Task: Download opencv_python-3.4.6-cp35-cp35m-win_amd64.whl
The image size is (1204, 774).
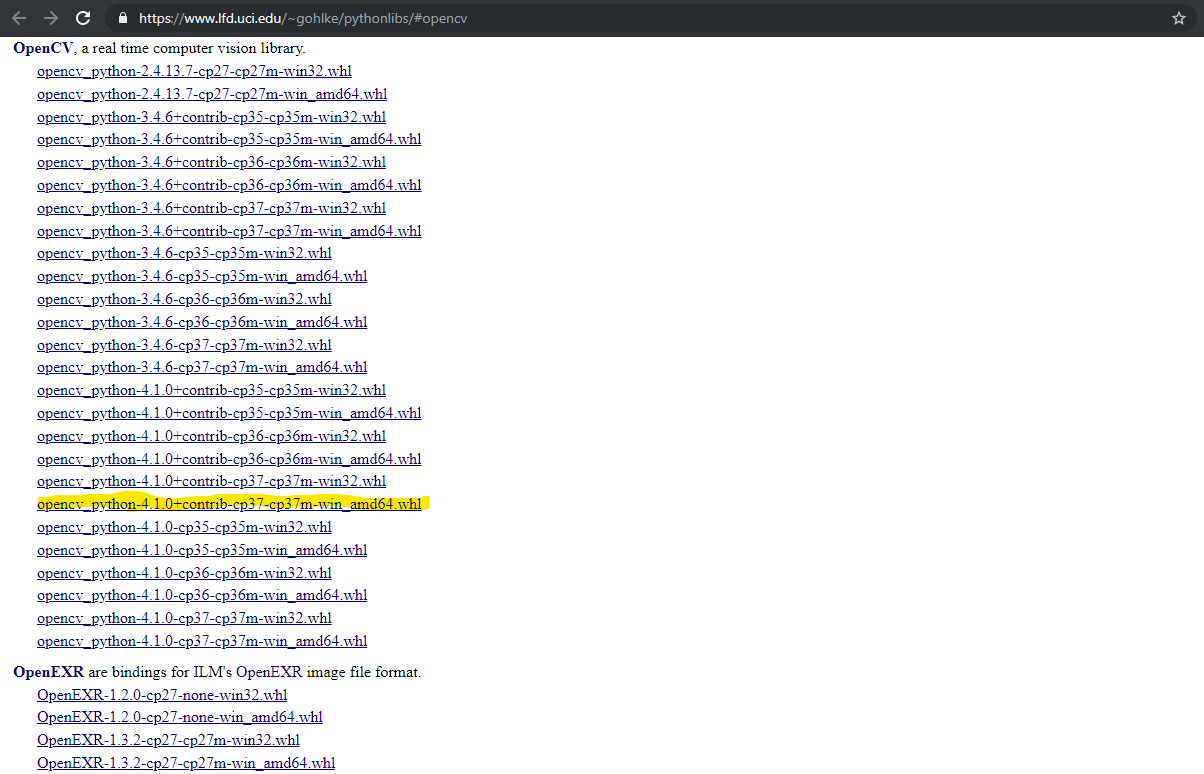Action: [202, 276]
